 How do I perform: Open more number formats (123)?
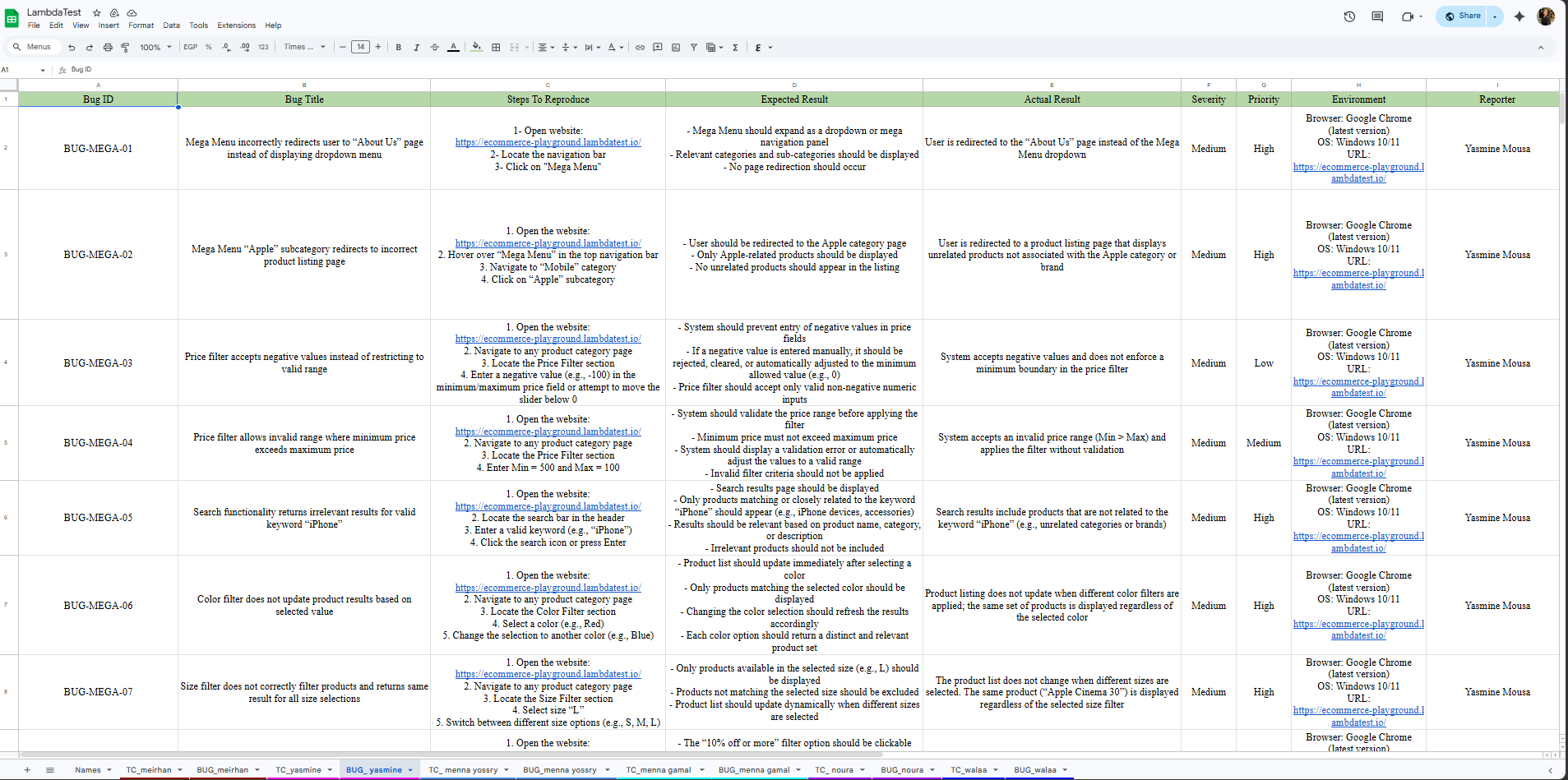(263, 47)
